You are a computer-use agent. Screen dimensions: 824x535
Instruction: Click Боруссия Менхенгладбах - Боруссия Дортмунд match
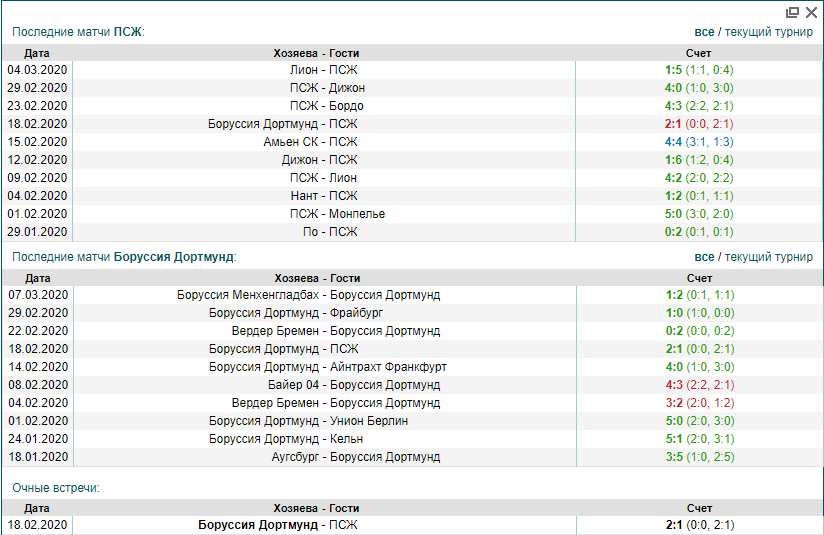pos(308,295)
